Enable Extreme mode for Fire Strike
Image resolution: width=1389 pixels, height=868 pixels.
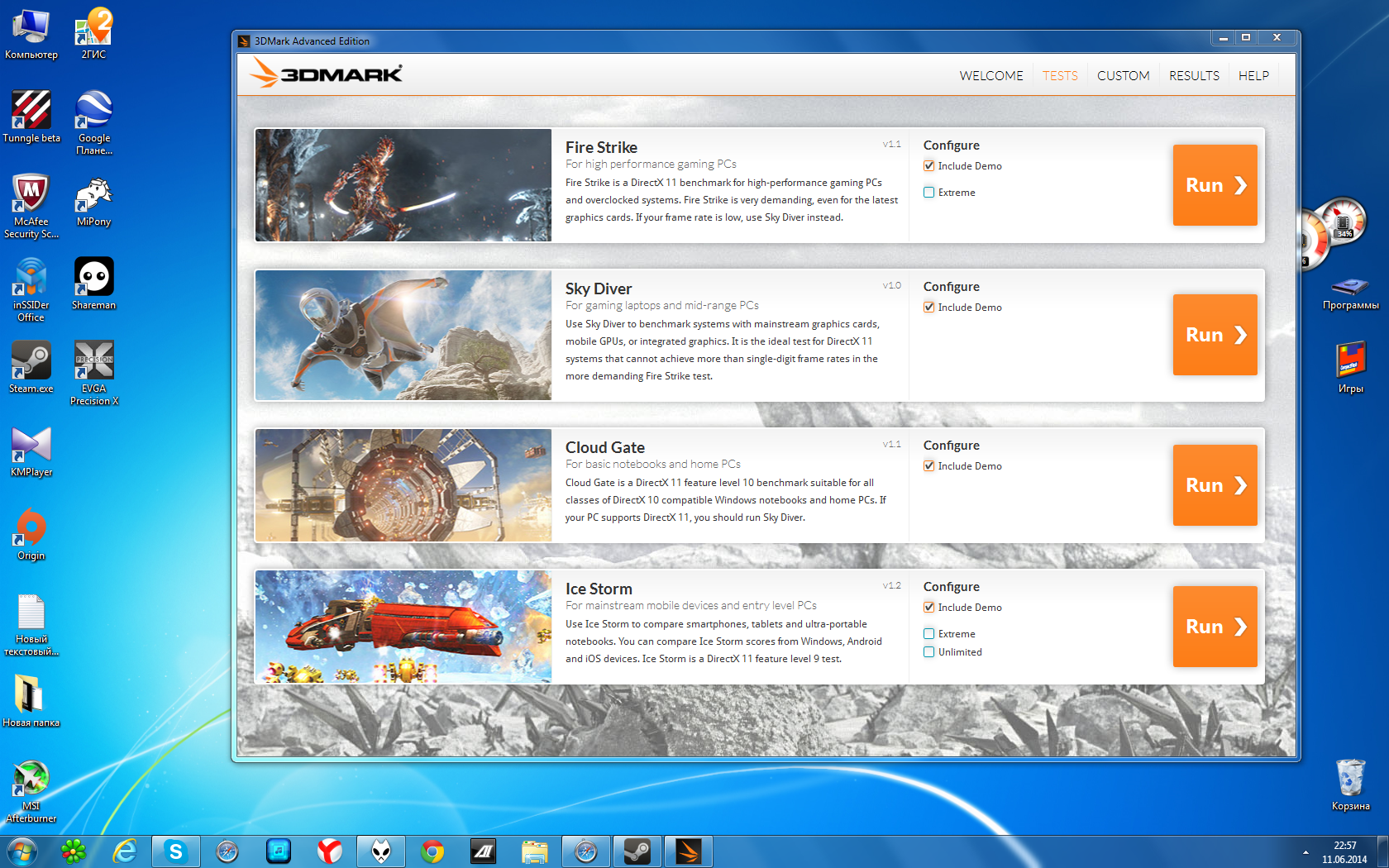929,193
